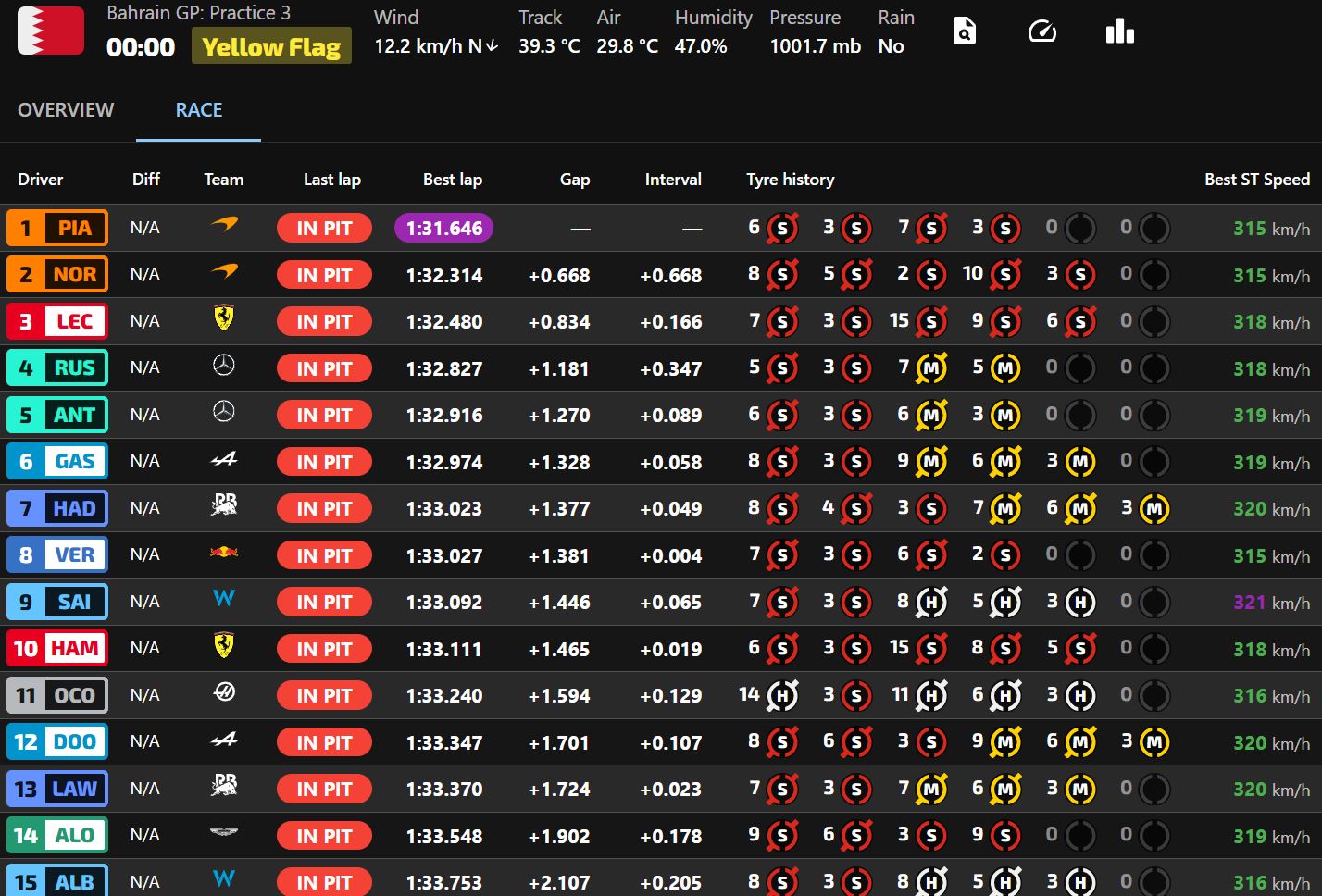Click the Mercedes logo in RUS row
The height and width of the screenshot is (896, 1322).
point(224,366)
